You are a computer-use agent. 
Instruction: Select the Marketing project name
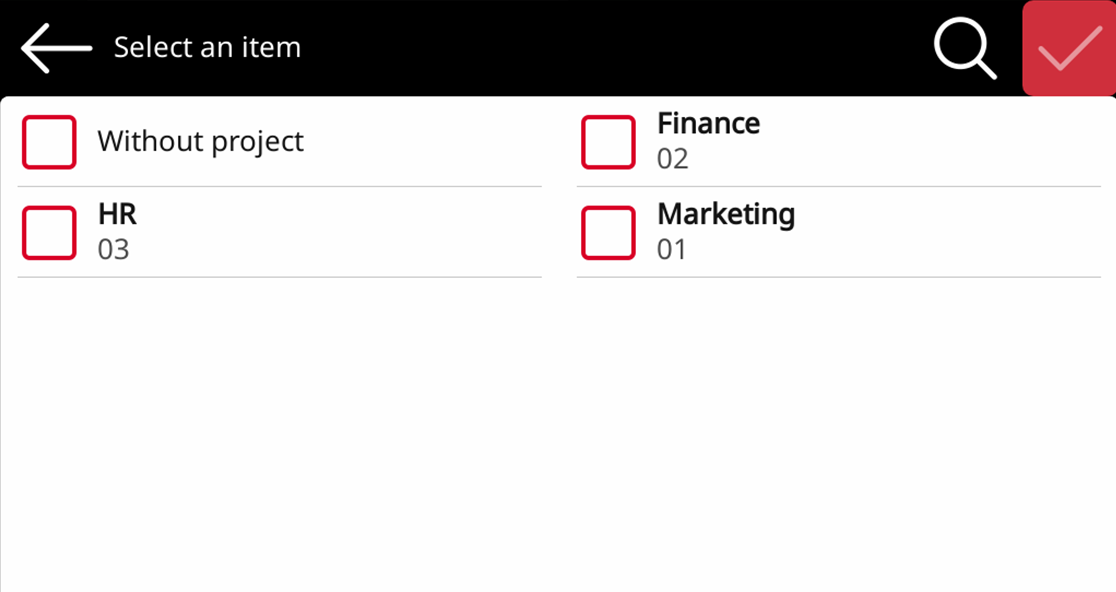(726, 214)
